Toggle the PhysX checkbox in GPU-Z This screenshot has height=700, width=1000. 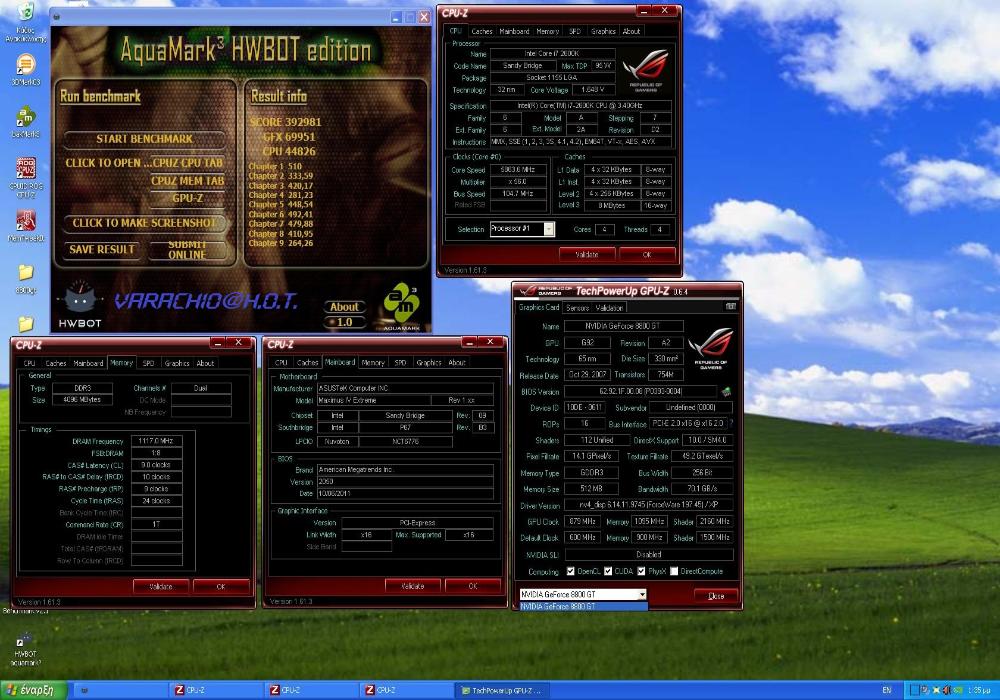(x=641, y=571)
